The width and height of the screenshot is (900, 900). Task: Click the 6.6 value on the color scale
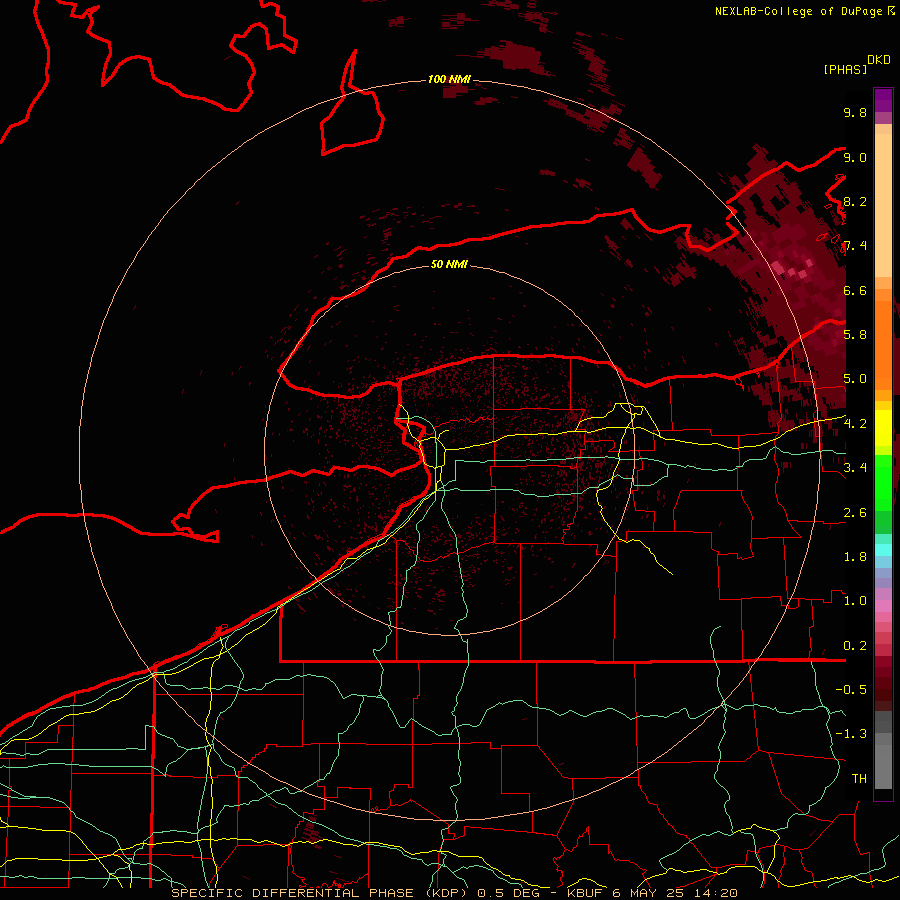[855, 290]
